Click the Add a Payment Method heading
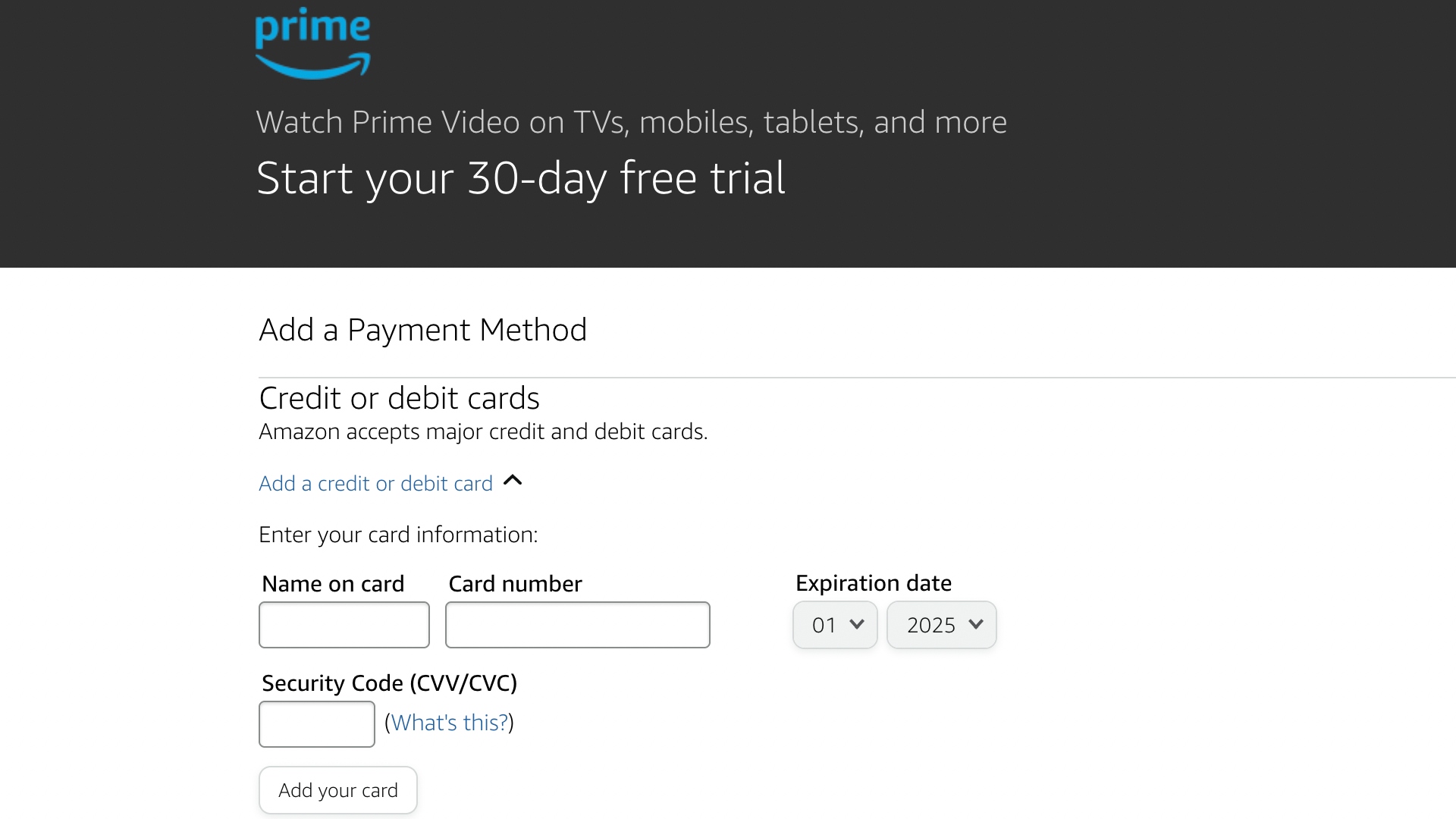1456x819 pixels. click(x=422, y=329)
